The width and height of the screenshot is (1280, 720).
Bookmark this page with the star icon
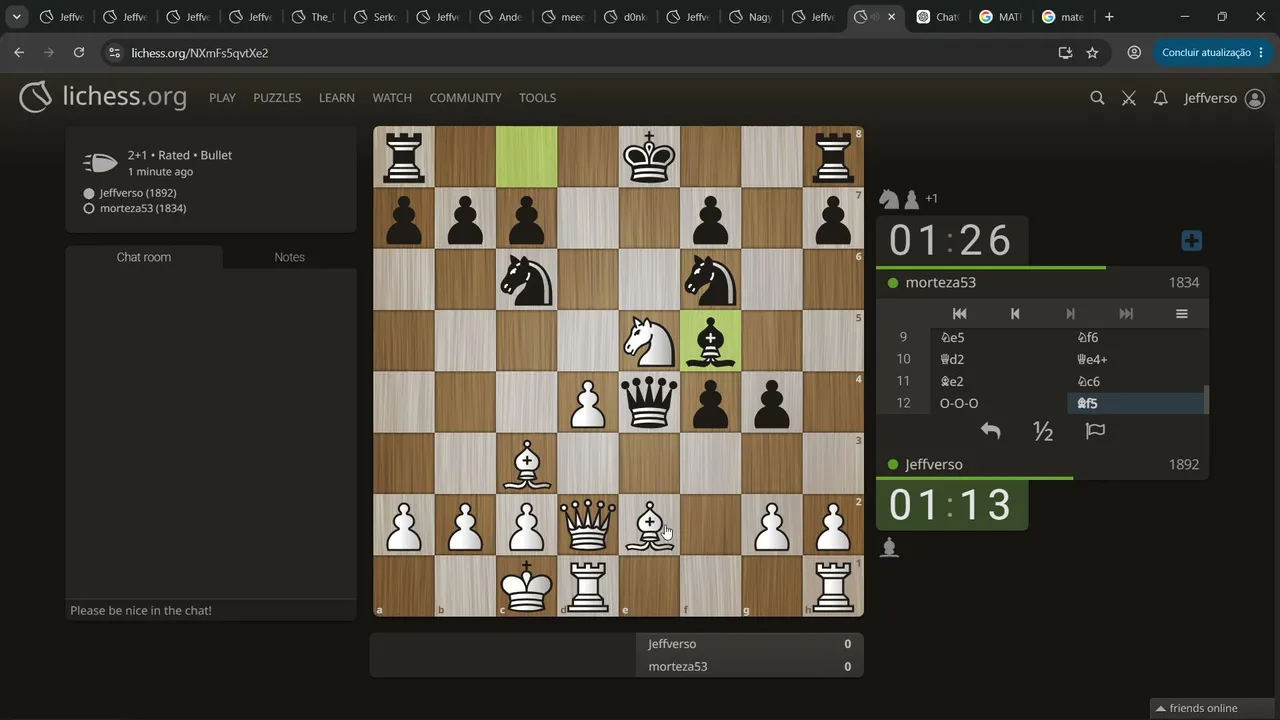[x=1092, y=53]
